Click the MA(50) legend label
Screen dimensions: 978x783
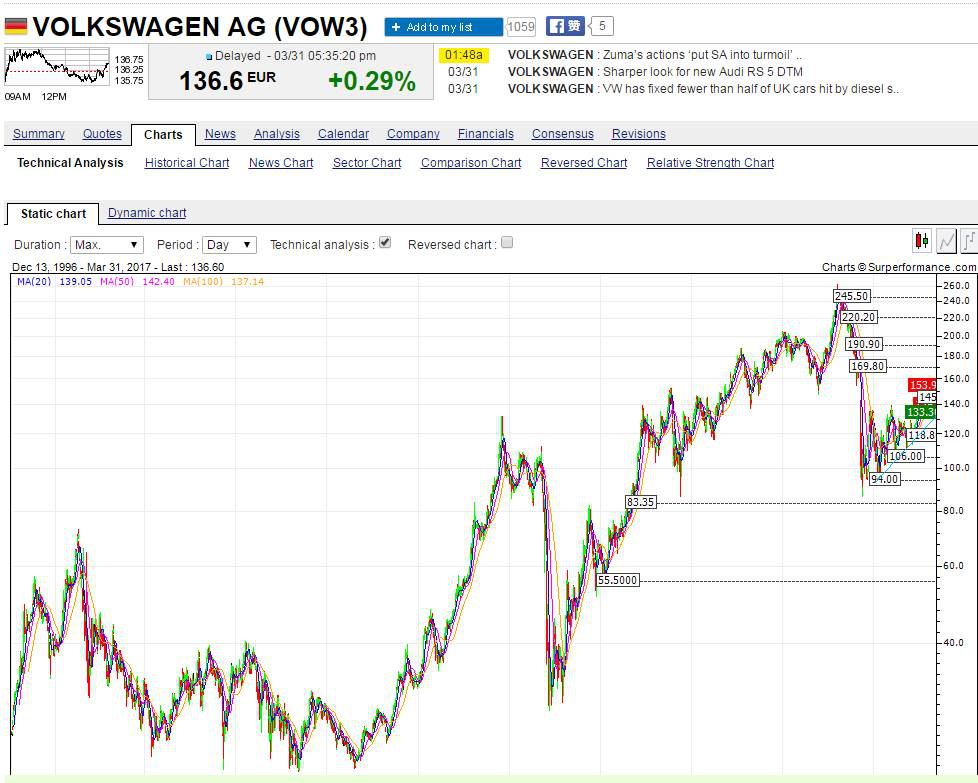point(117,282)
